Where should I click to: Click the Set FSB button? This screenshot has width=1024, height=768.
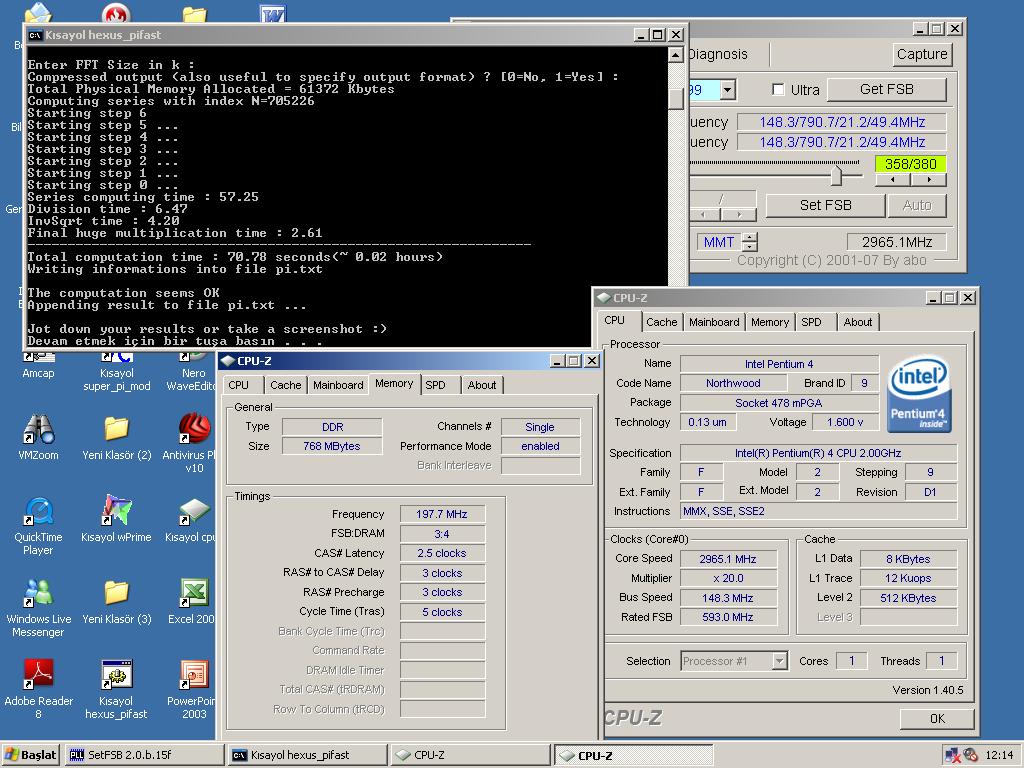825,205
